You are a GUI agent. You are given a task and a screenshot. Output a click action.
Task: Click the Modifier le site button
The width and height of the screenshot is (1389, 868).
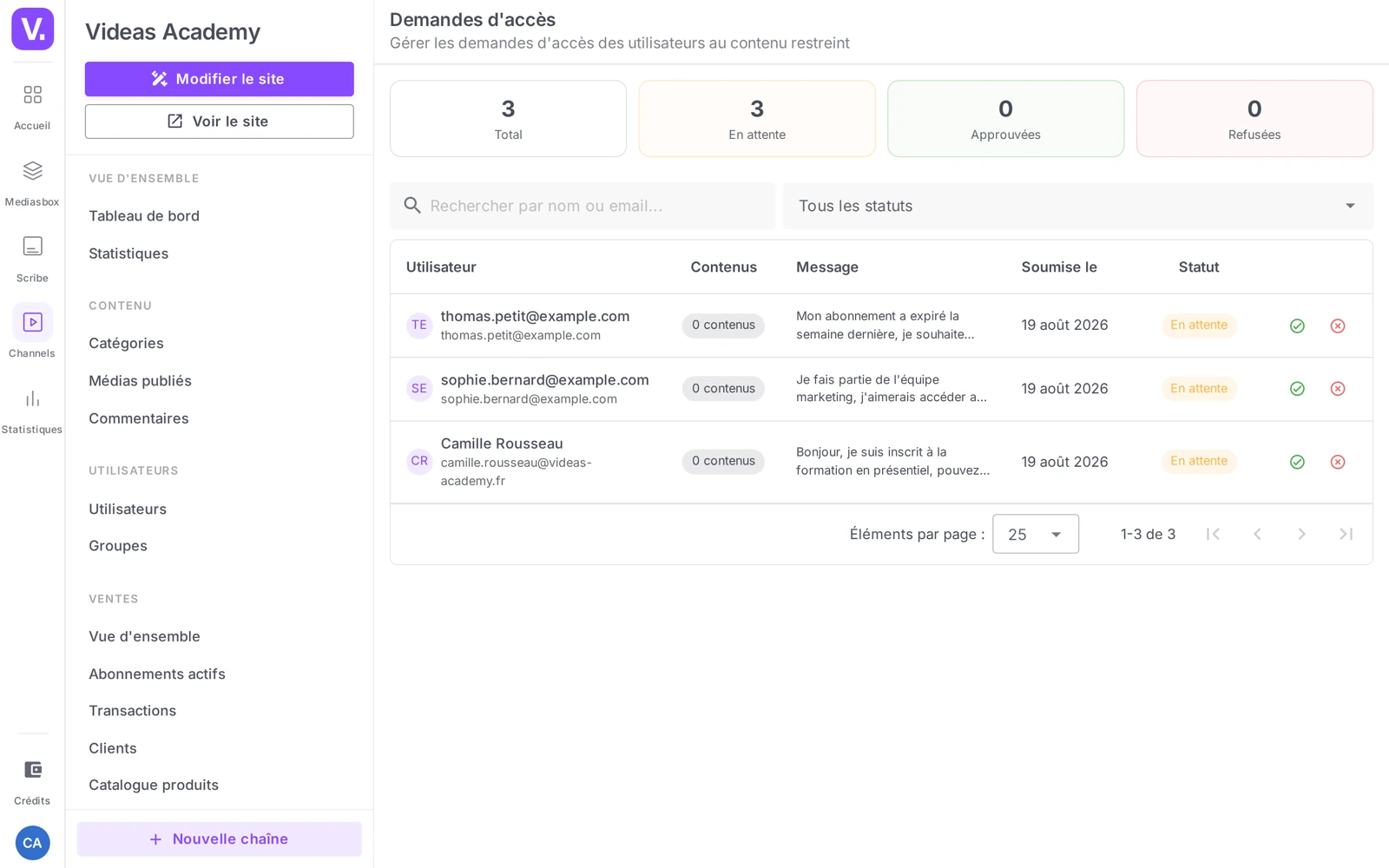pyautogui.click(x=219, y=79)
